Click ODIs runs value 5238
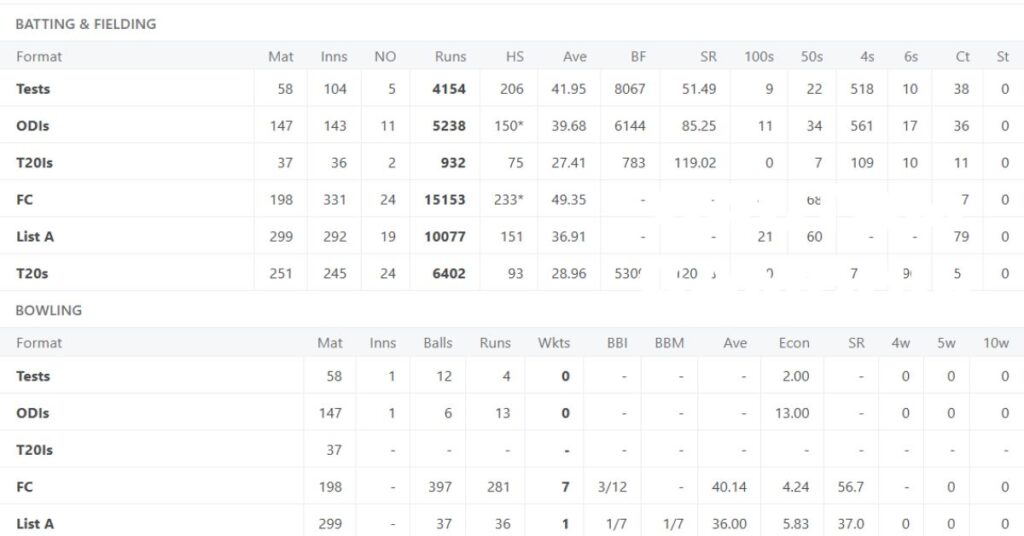Screen dimensions: 1024x536 click(x=449, y=126)
